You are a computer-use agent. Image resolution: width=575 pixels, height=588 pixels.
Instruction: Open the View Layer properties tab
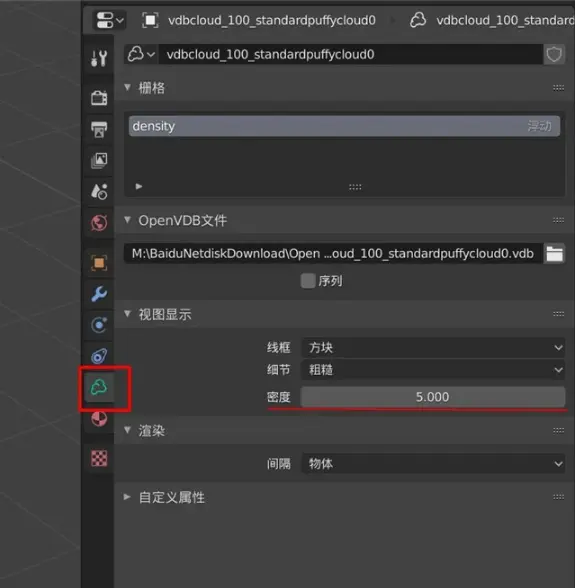(x=99, y=160)
